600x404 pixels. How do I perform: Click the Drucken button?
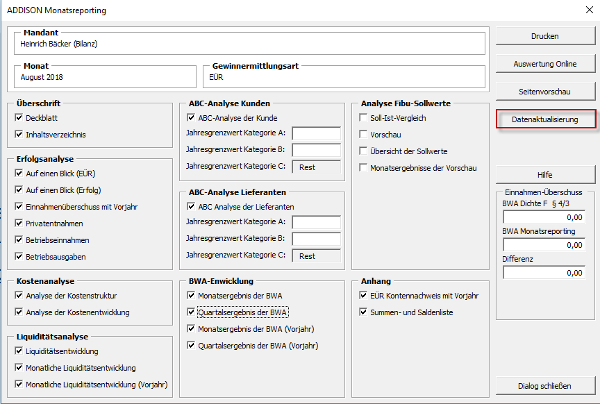545,36
